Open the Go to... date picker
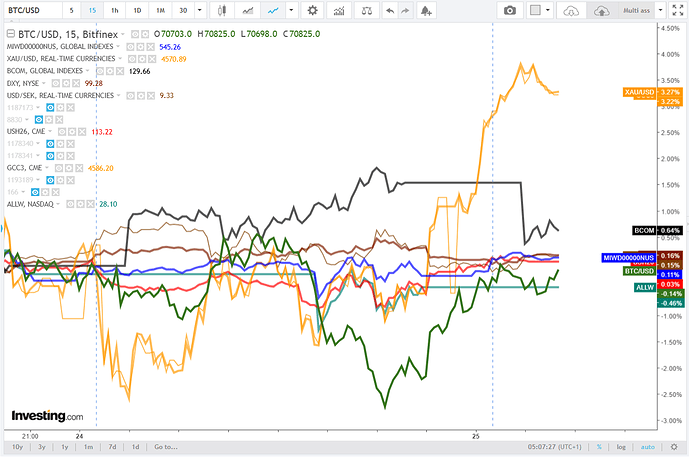Screen dimensions: 689x457 click(x=166, y=447)
